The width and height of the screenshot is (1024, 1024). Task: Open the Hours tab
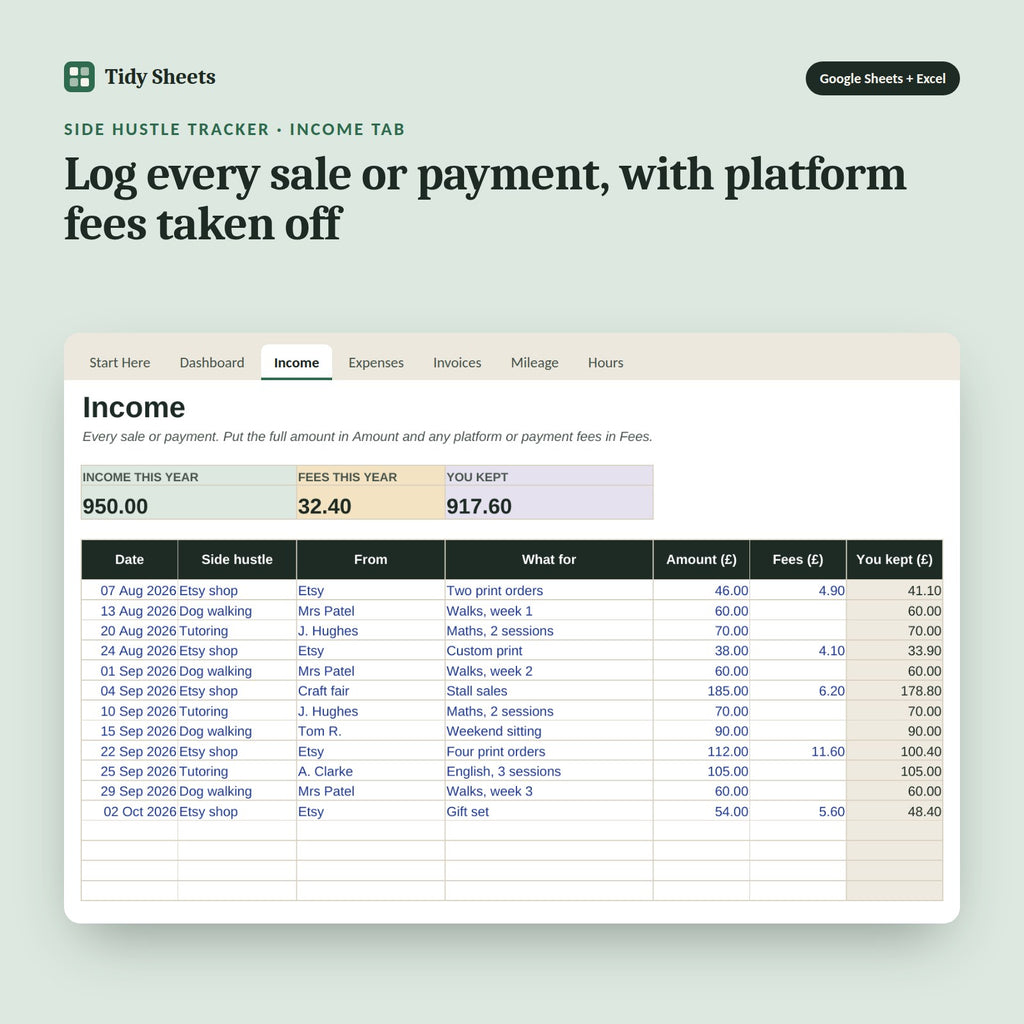click(605, 362)
